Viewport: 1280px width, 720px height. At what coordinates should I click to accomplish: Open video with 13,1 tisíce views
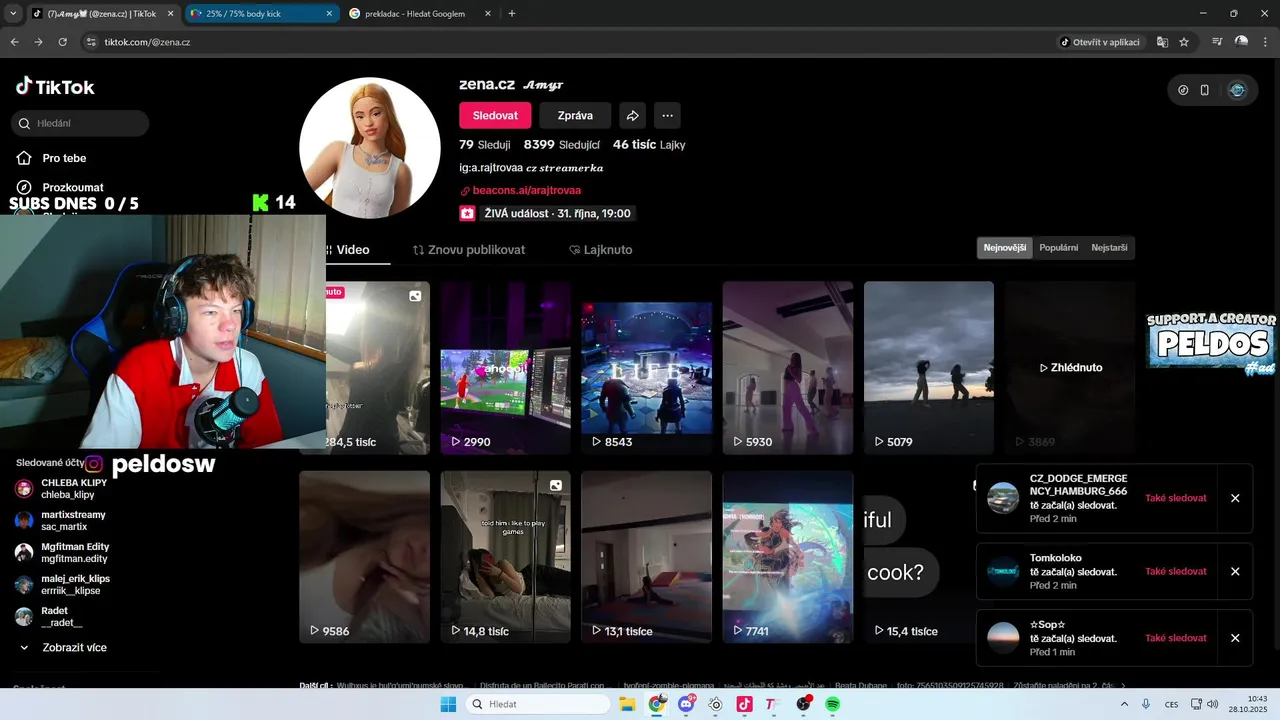(646, 557)
